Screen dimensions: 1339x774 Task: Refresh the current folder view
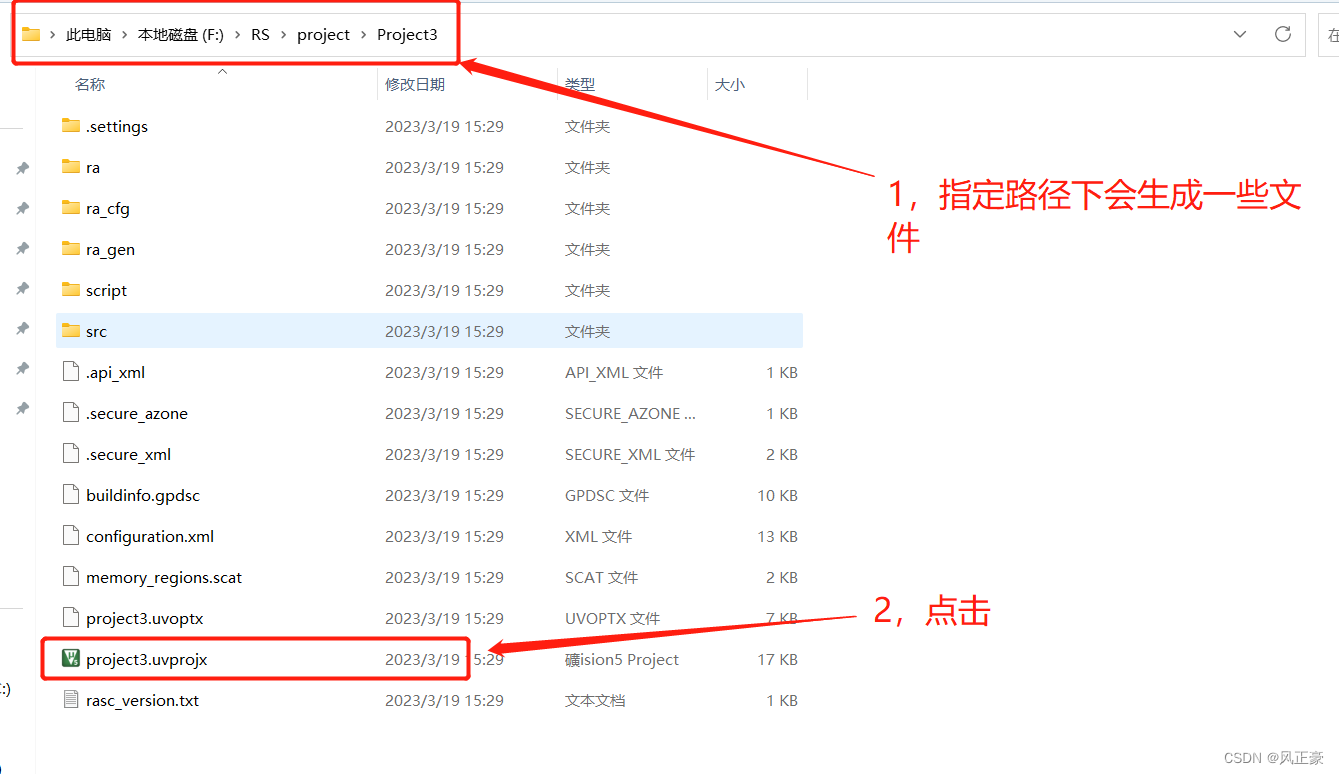pos(1283,34)
